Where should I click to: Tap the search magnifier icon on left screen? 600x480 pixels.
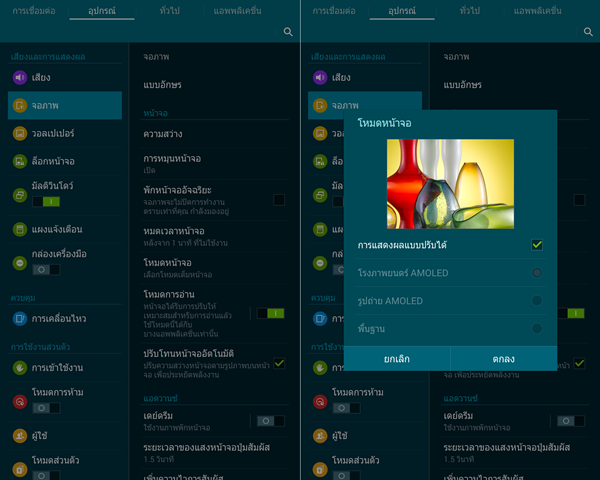point(288,32)
